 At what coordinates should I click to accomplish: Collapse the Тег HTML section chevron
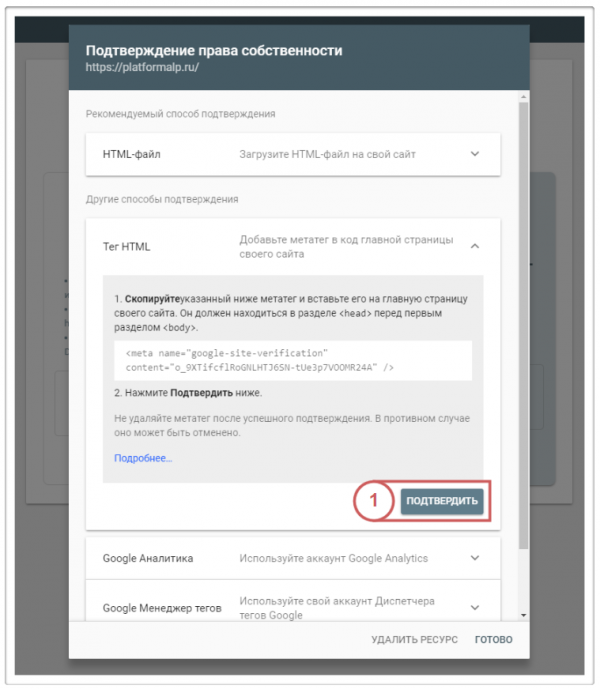click(475, 247)
